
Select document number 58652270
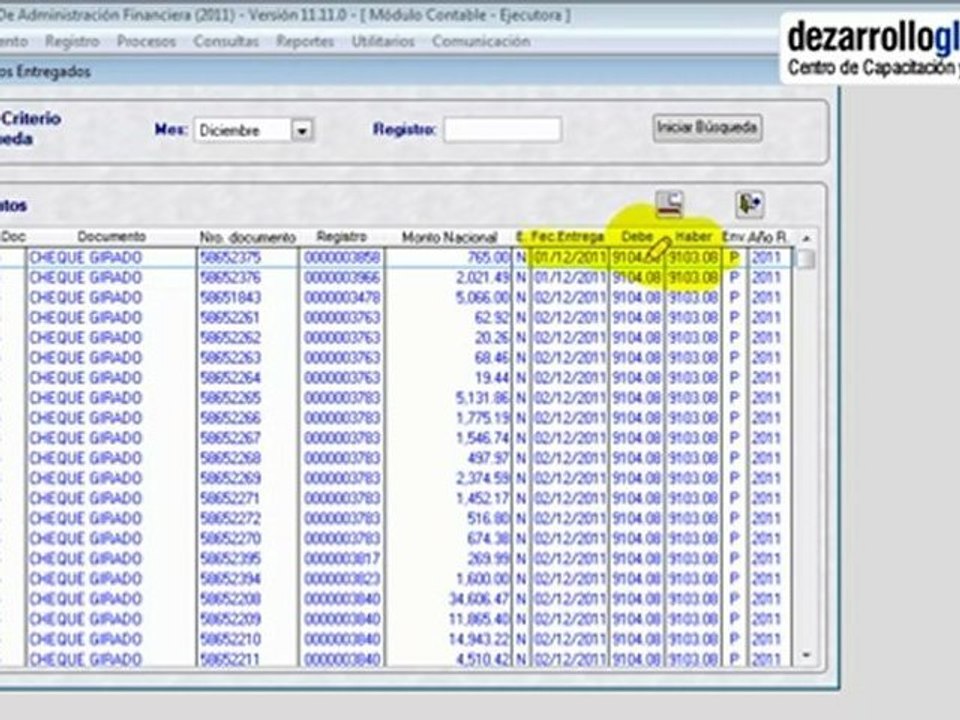[230, 539]
